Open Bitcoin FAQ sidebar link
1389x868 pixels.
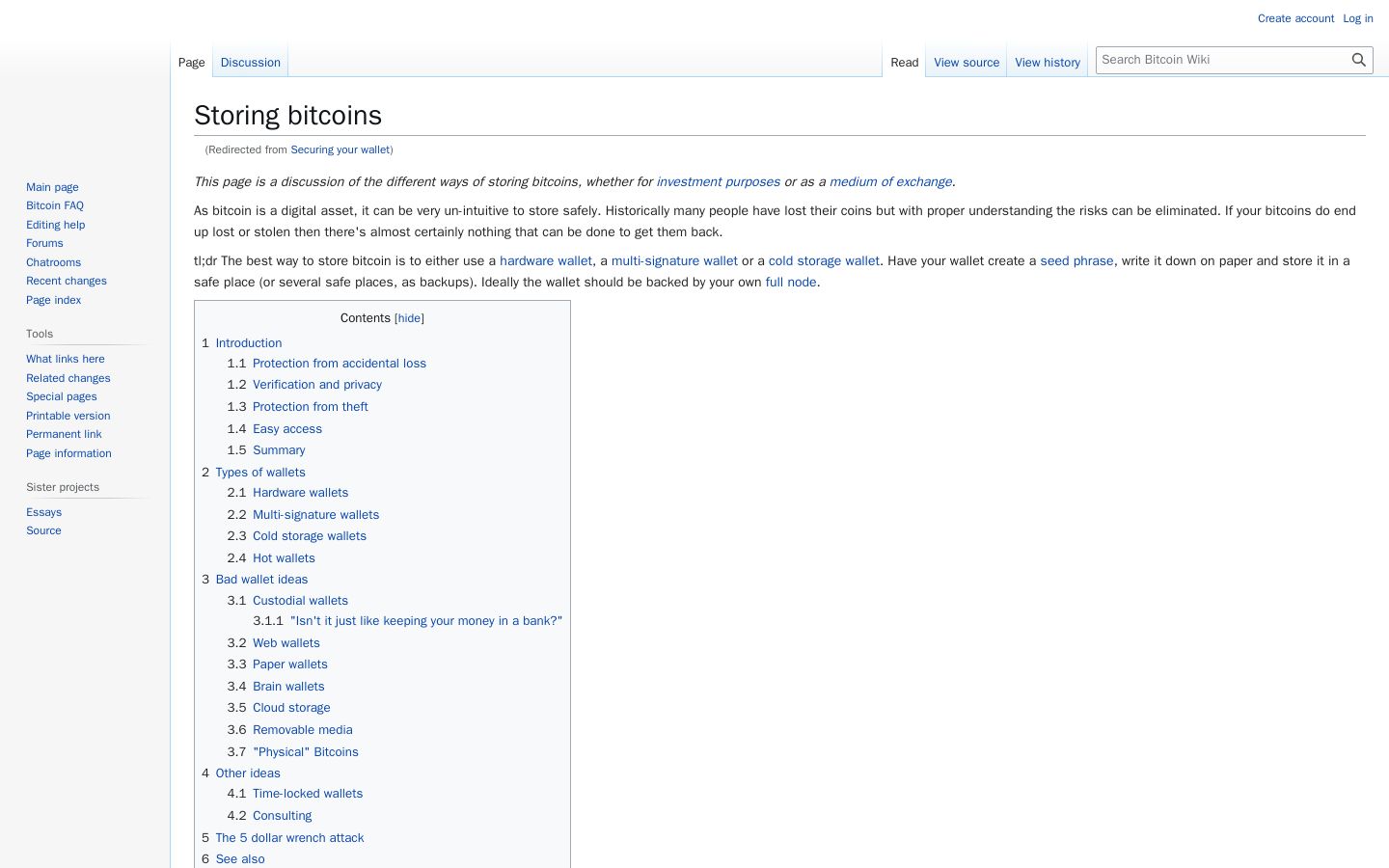[x=55, y=205]
